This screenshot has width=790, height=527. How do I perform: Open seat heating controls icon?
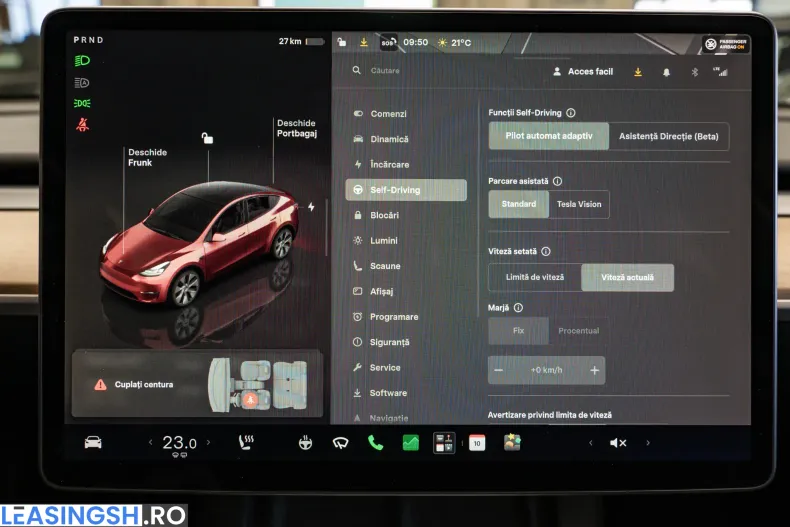246,442
